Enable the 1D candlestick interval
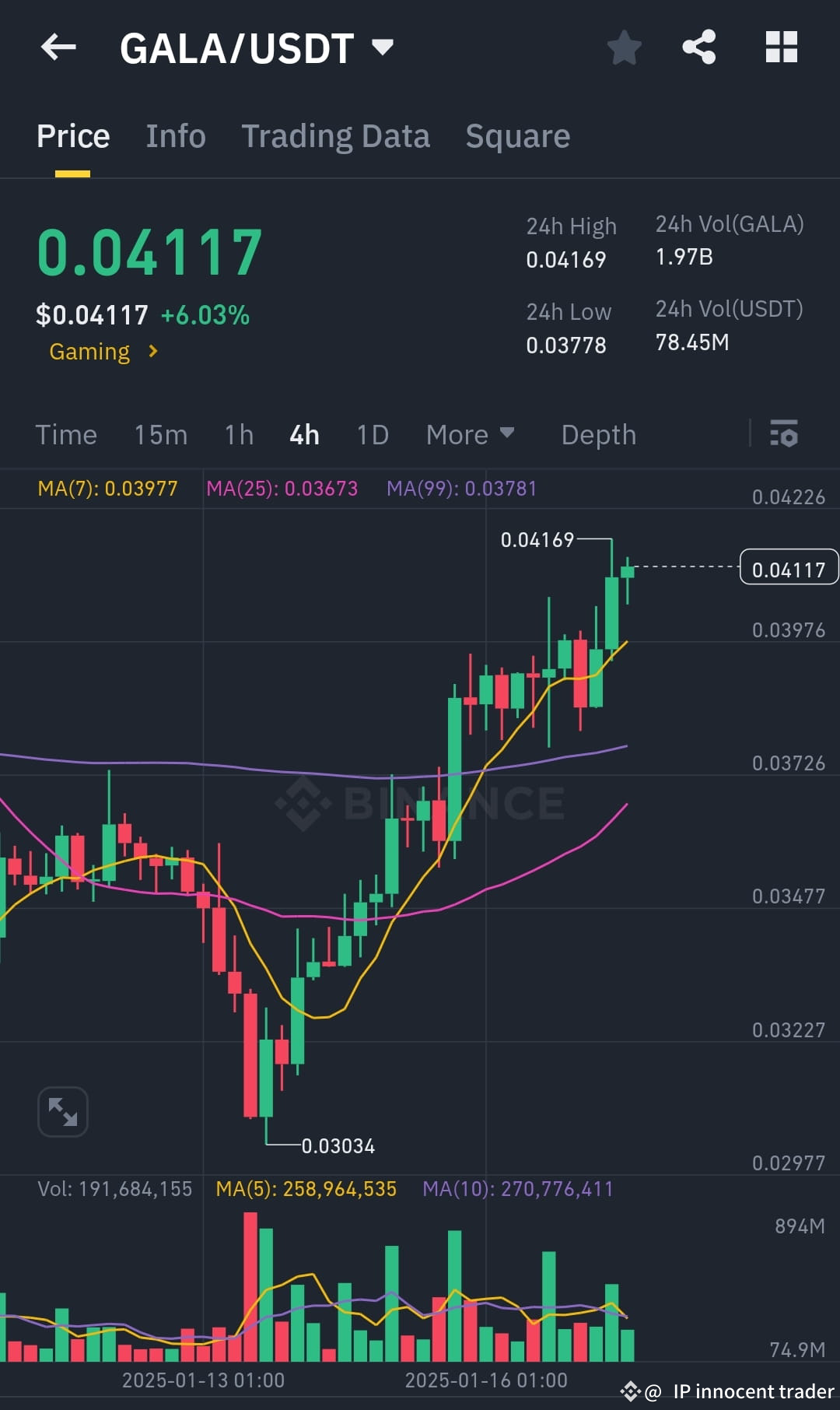 [x=372, y=434]
